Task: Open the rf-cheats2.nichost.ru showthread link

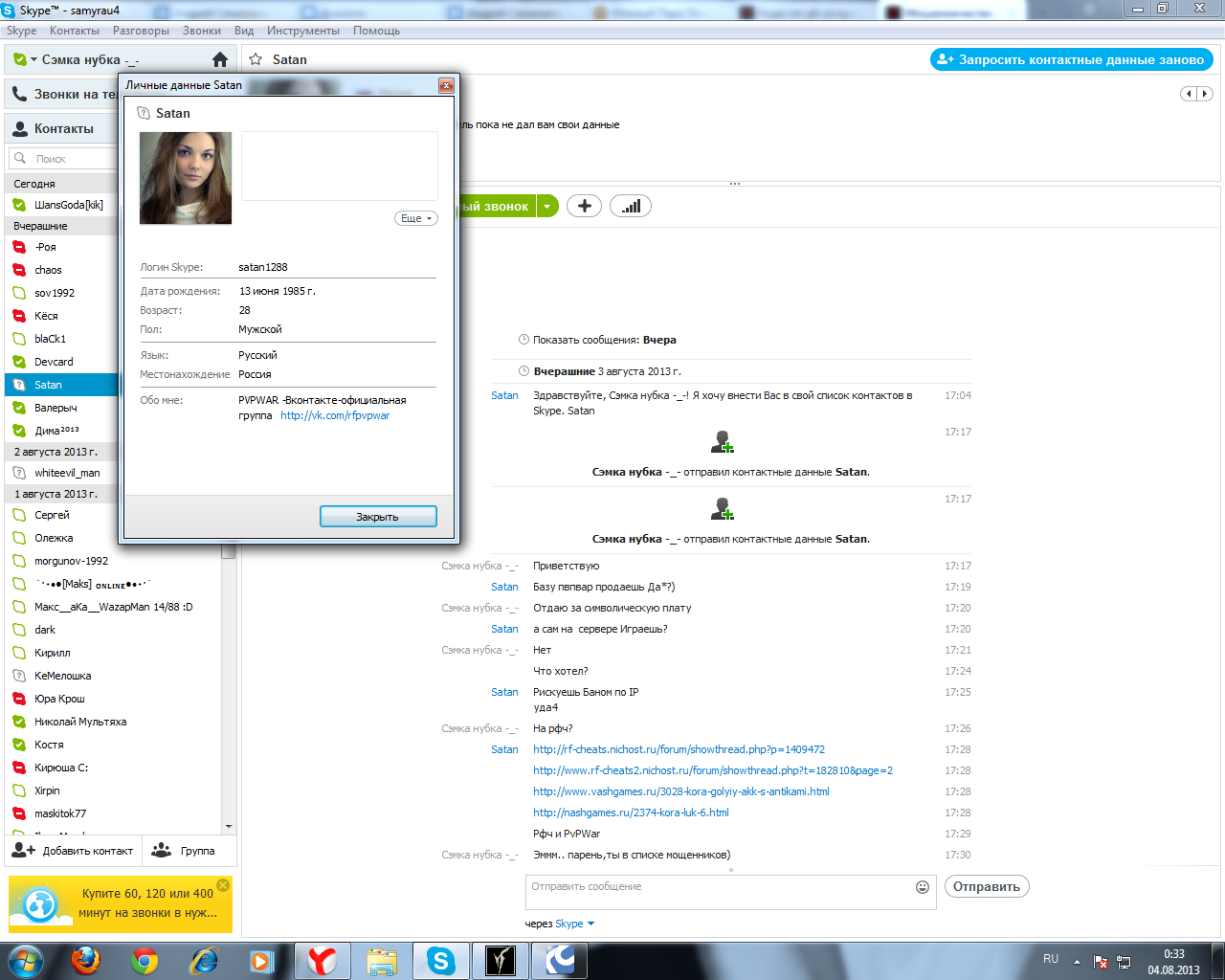Action: coord(713,770)
